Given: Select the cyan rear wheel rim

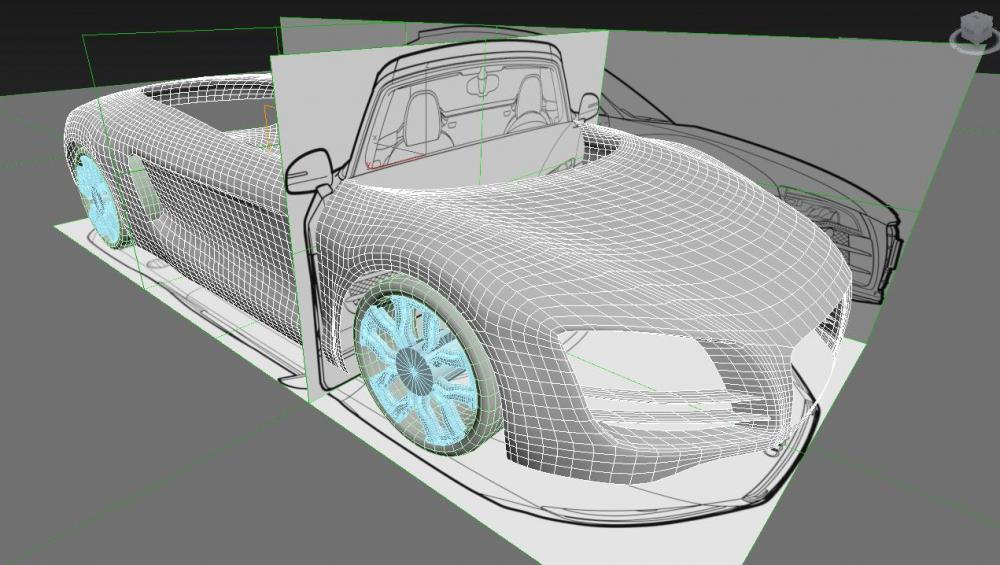Looking at the screenshot, I should pyautogui.click(x=96, y=200).
